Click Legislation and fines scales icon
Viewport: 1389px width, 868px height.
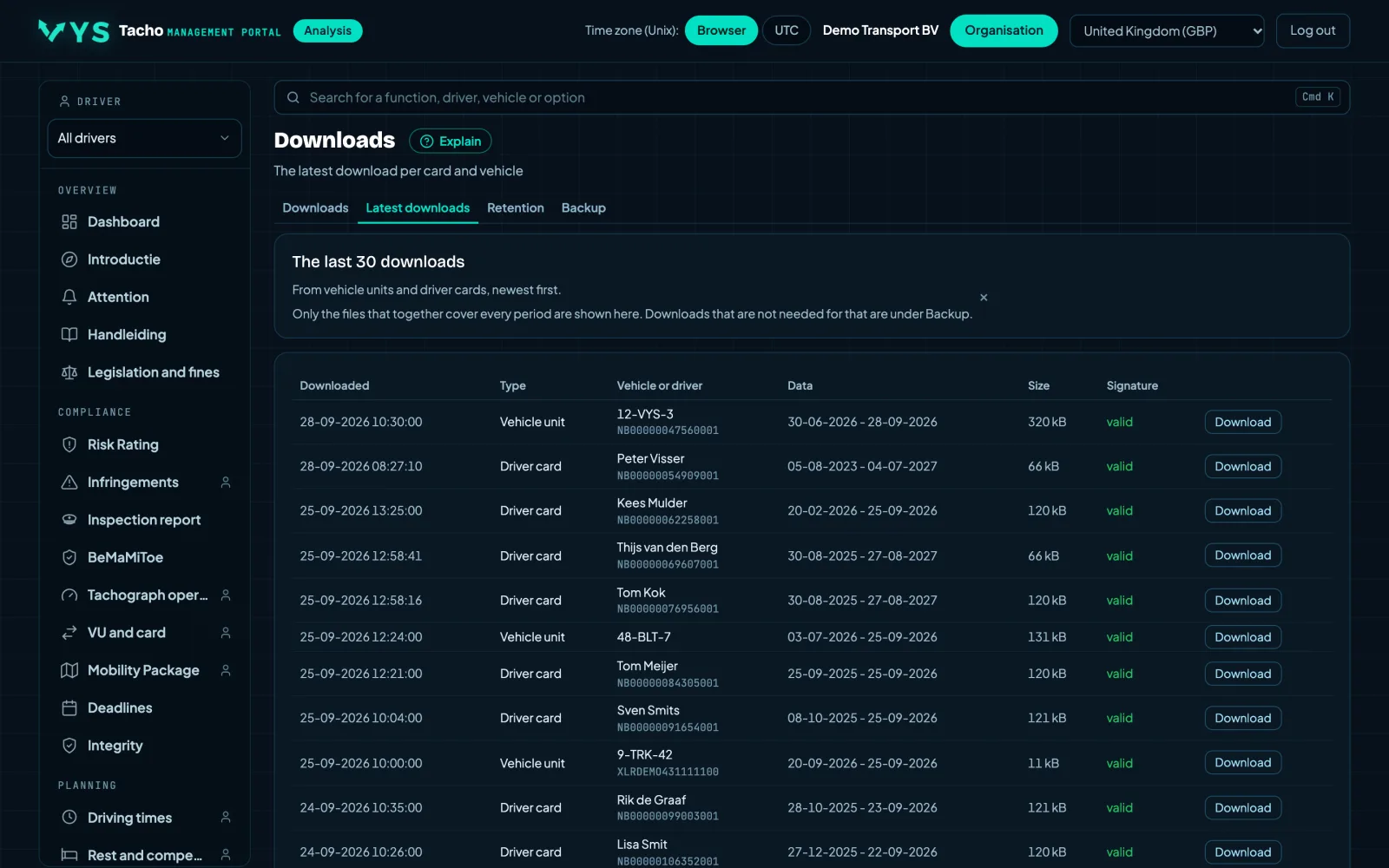pos(69,372)
